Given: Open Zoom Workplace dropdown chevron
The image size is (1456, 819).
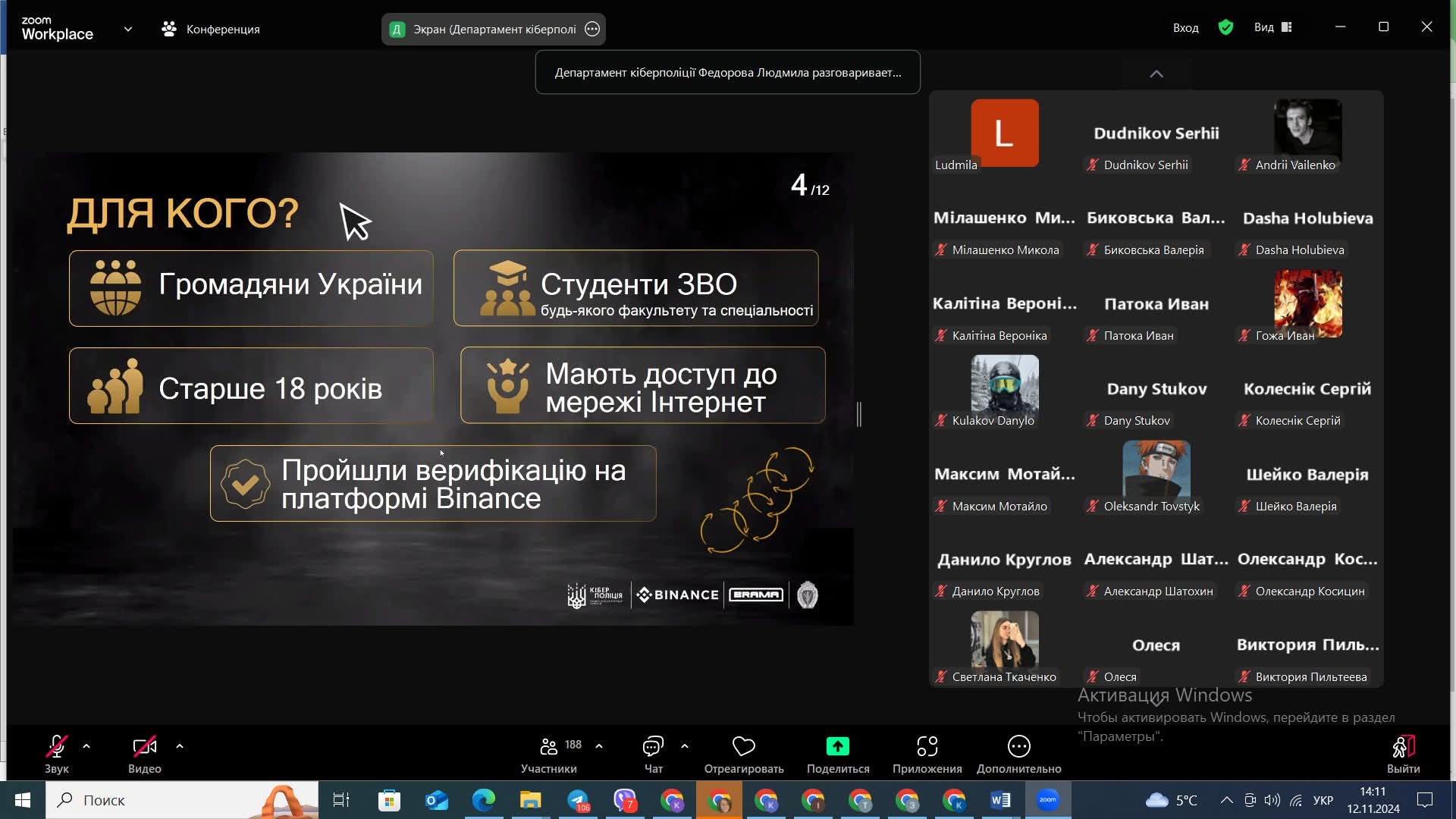Looking at the screenshot, I should [x=128, y=30].
